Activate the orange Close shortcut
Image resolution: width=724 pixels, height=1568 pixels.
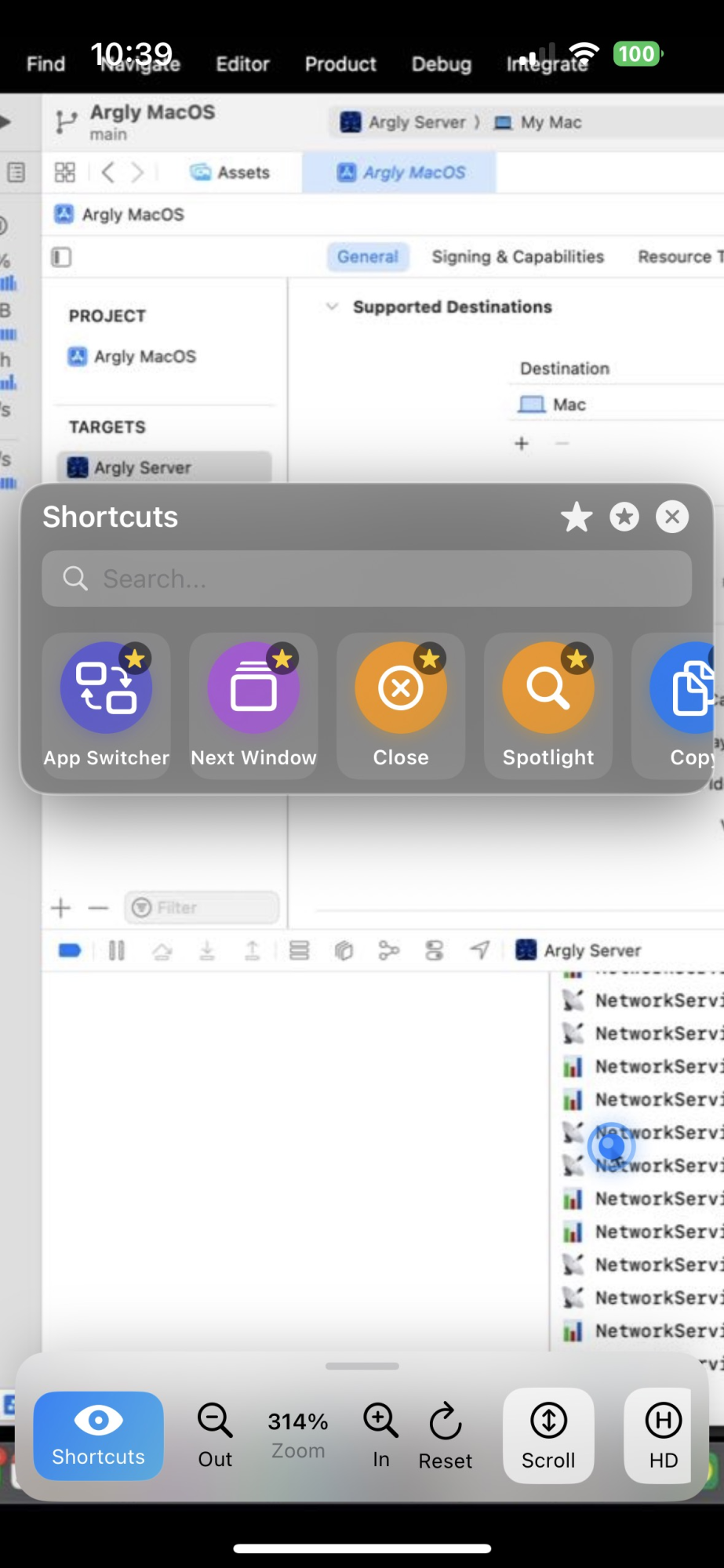coord(401,705)
